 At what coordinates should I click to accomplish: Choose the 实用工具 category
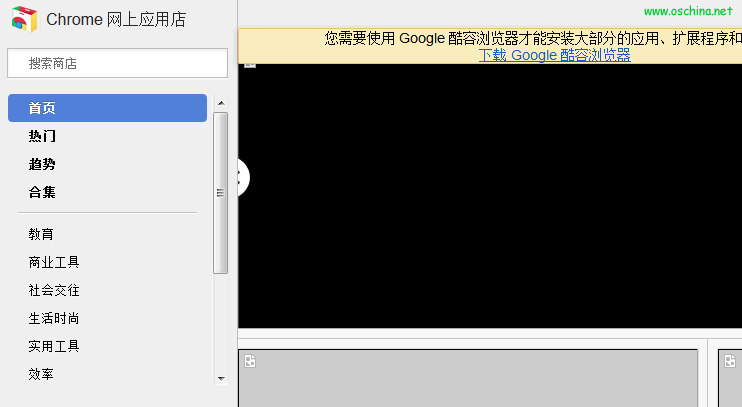click(54, 346)
